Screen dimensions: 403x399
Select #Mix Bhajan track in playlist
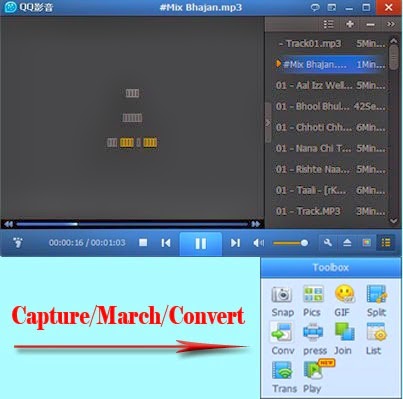[x=331, y=64]
